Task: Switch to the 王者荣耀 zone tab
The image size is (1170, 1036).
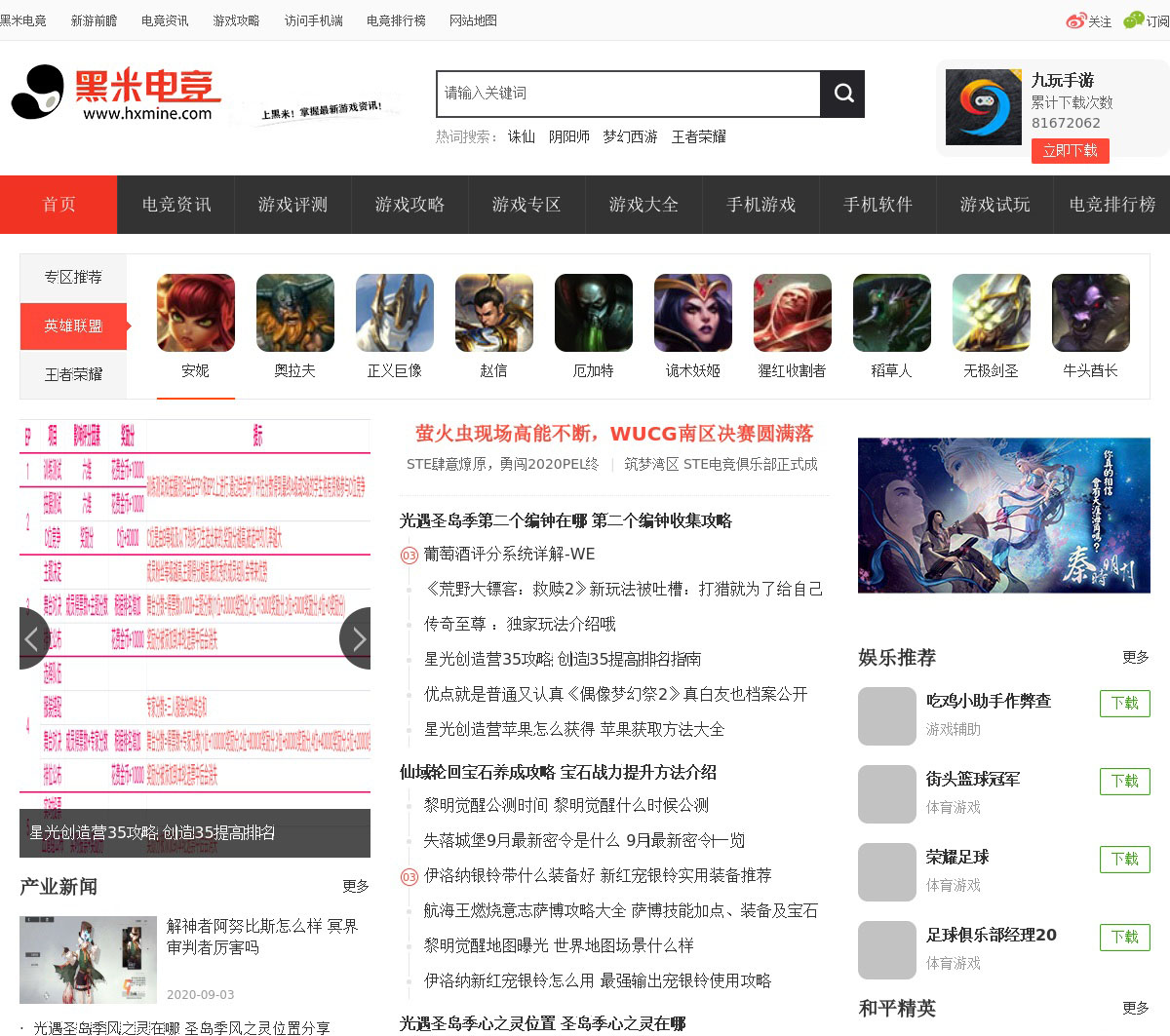Action: [73, 374]
